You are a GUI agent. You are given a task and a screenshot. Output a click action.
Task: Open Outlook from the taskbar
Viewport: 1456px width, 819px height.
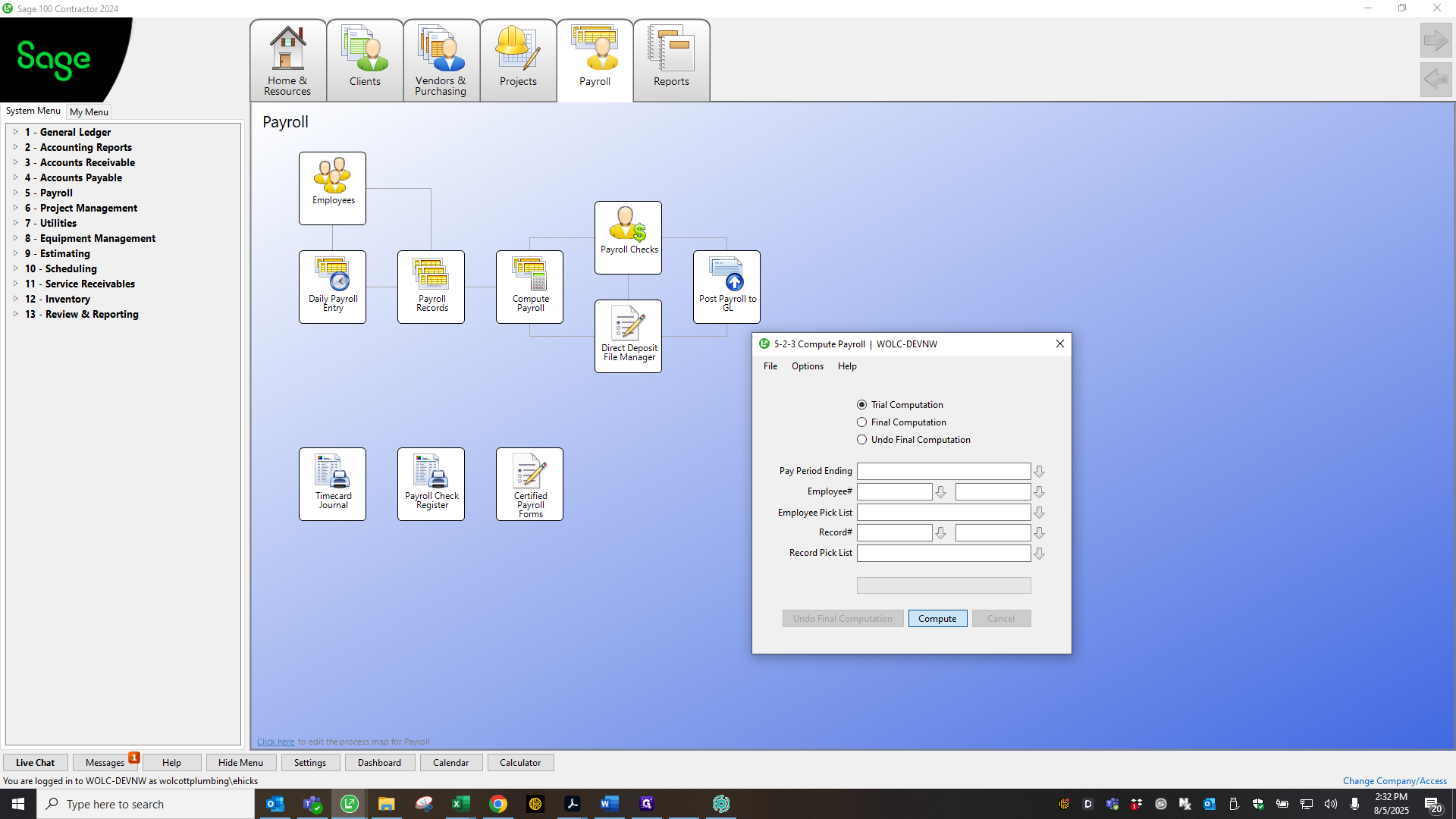click(x=275, y=804)
